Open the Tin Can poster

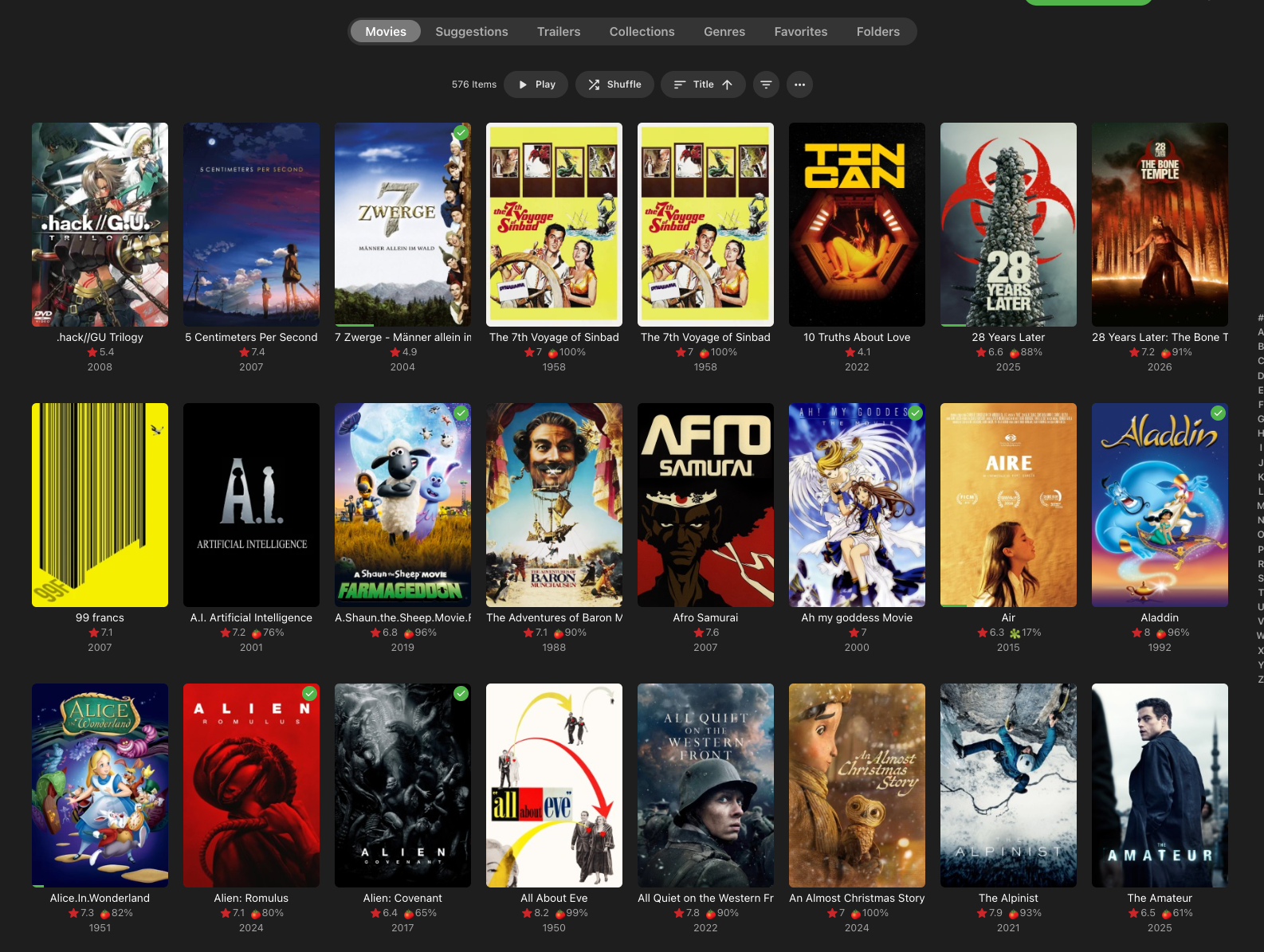(857, 225)
